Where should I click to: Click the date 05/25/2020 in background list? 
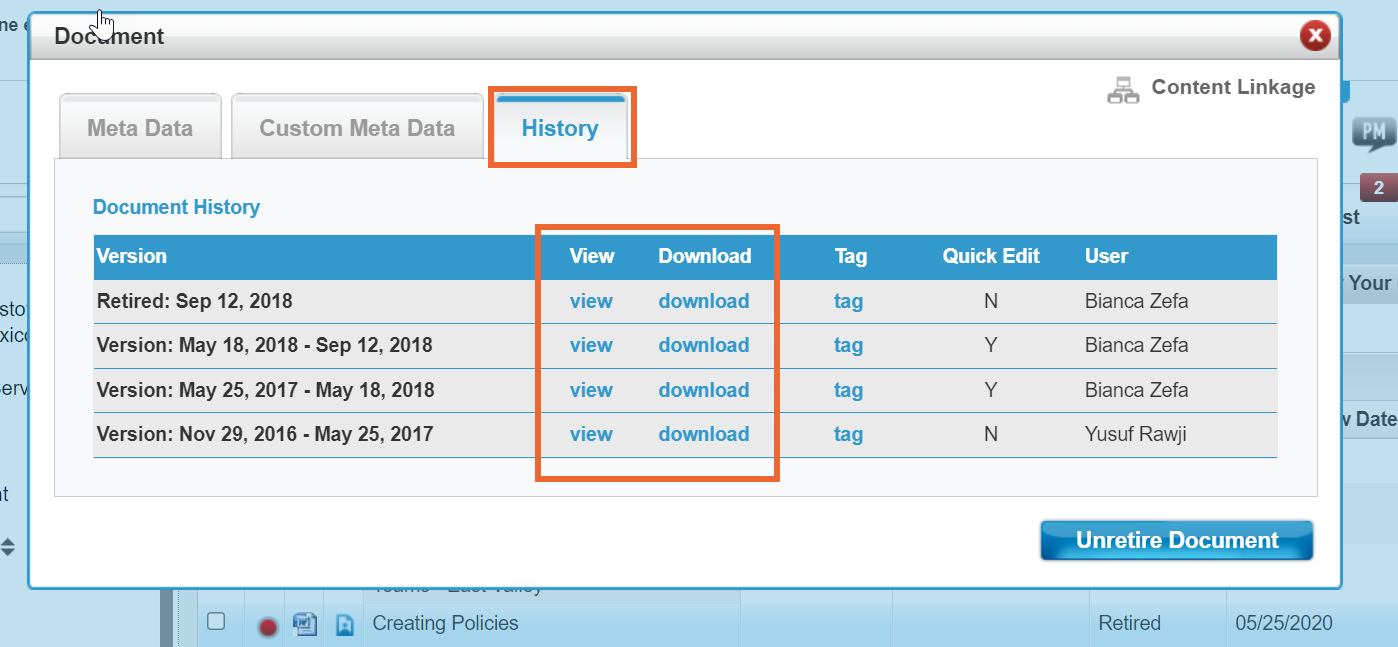pyautogui.click(x=1284, y=623)
